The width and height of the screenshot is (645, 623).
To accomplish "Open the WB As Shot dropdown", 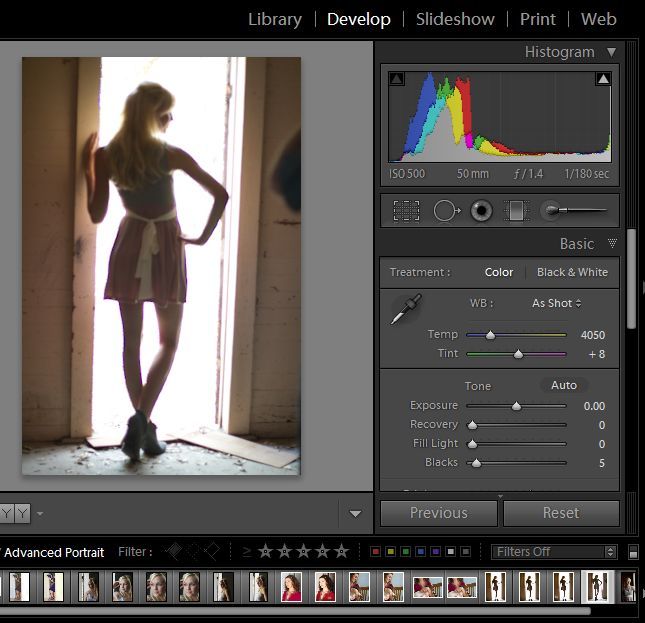I will pyautogui.click(x=557, y=303).
